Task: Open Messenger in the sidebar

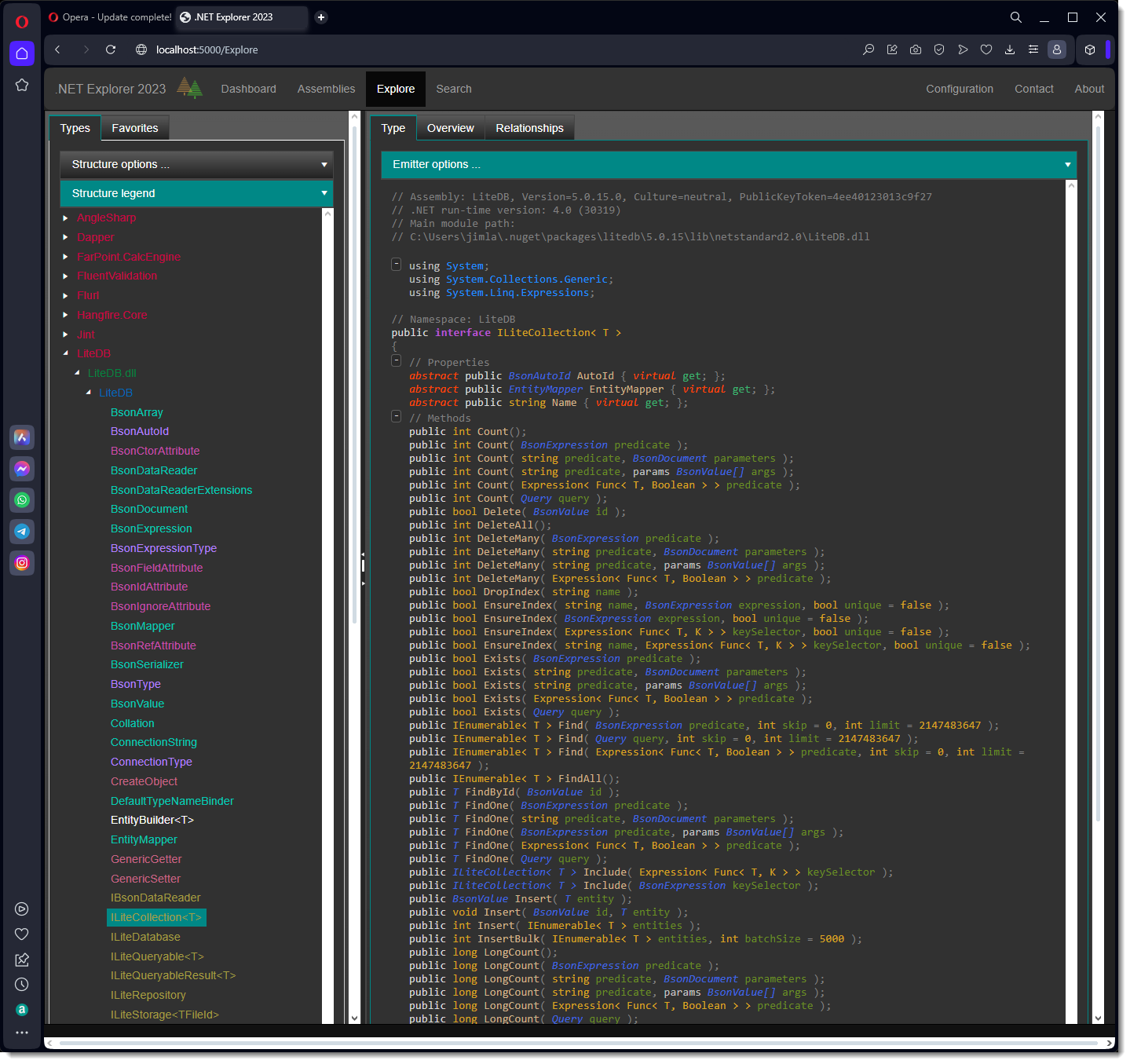Action: (x=22, y=469)
